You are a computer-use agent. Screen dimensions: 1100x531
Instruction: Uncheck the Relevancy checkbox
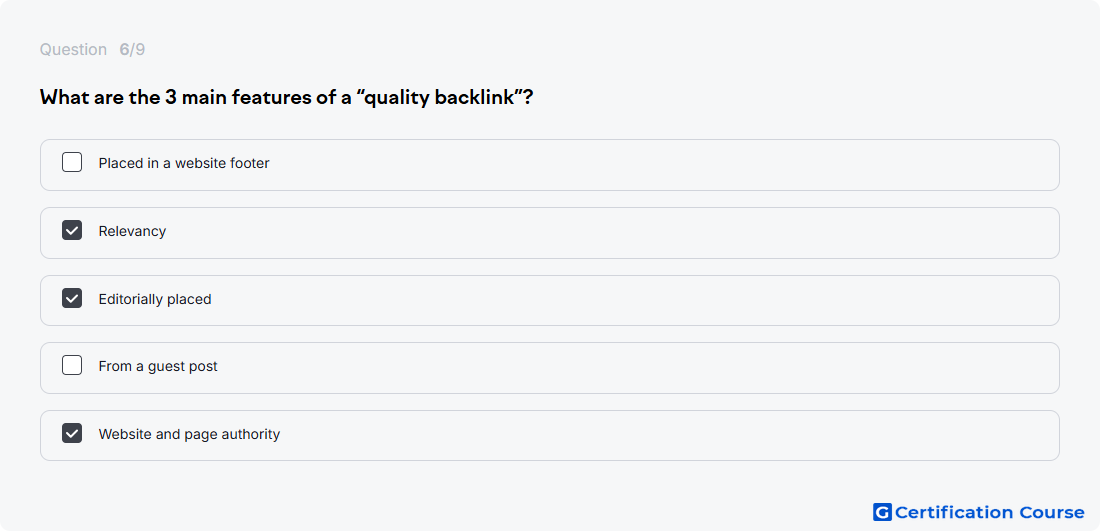(x=72, y=230)
